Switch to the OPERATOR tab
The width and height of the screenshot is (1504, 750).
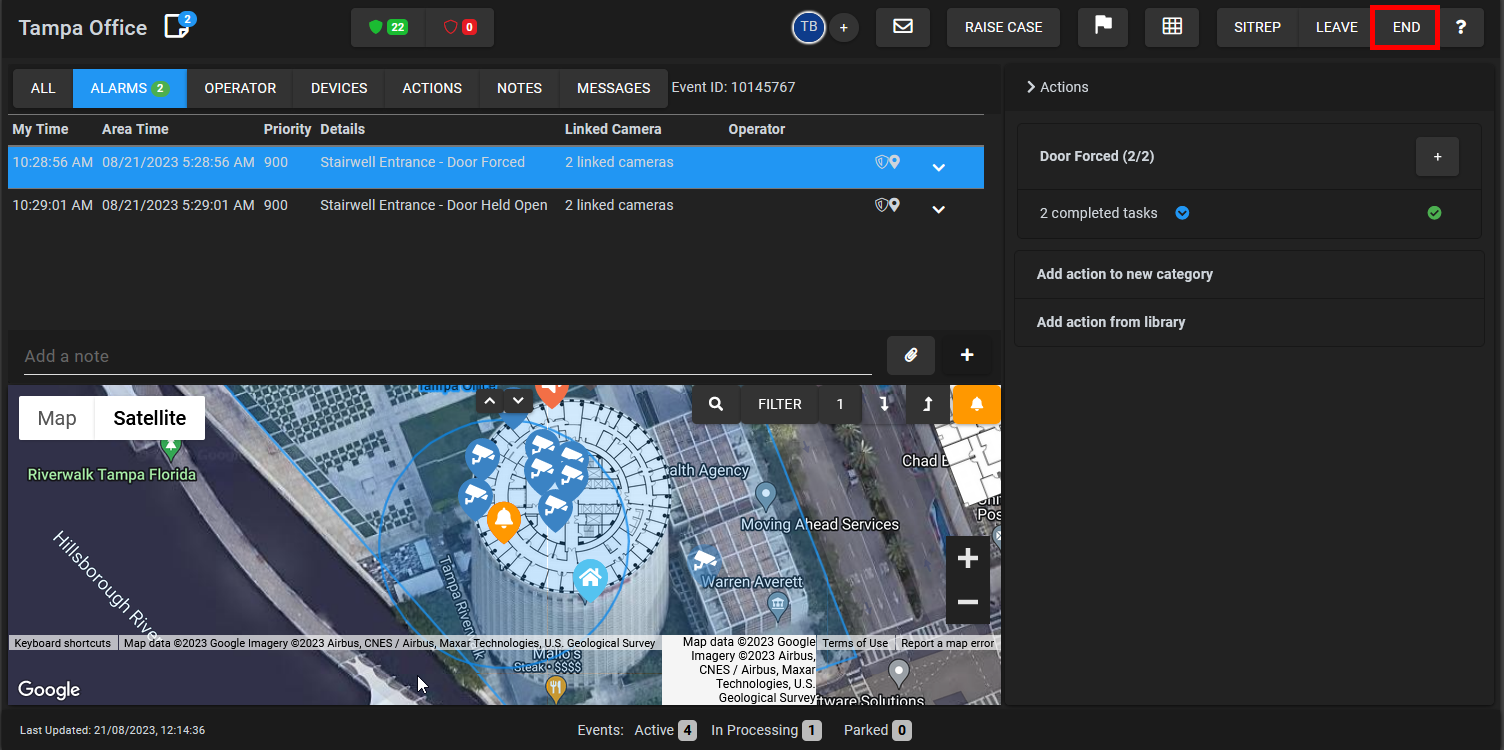click(x=240, y=88)
